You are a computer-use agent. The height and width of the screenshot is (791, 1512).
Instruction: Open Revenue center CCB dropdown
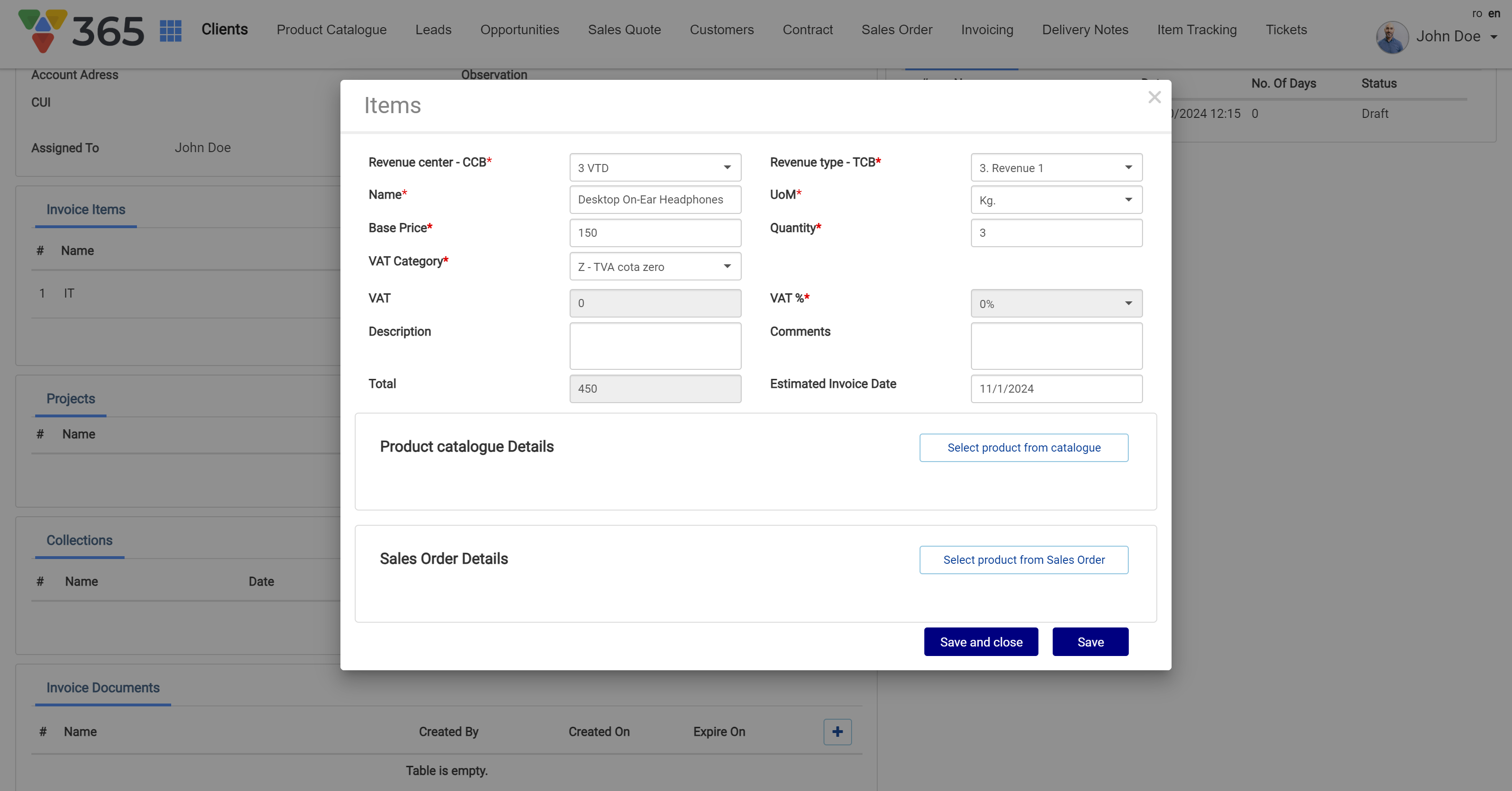point(655,168)
